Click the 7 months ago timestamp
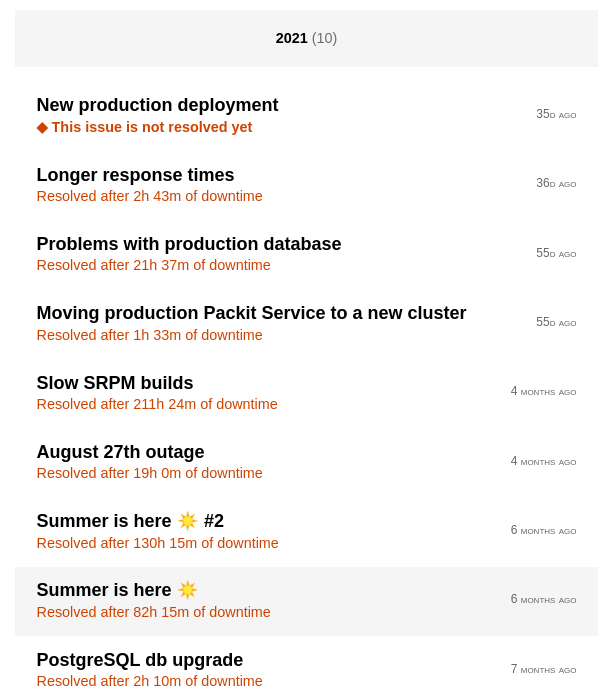Viewport: 616px width, 697px height. tap(543, 670)
